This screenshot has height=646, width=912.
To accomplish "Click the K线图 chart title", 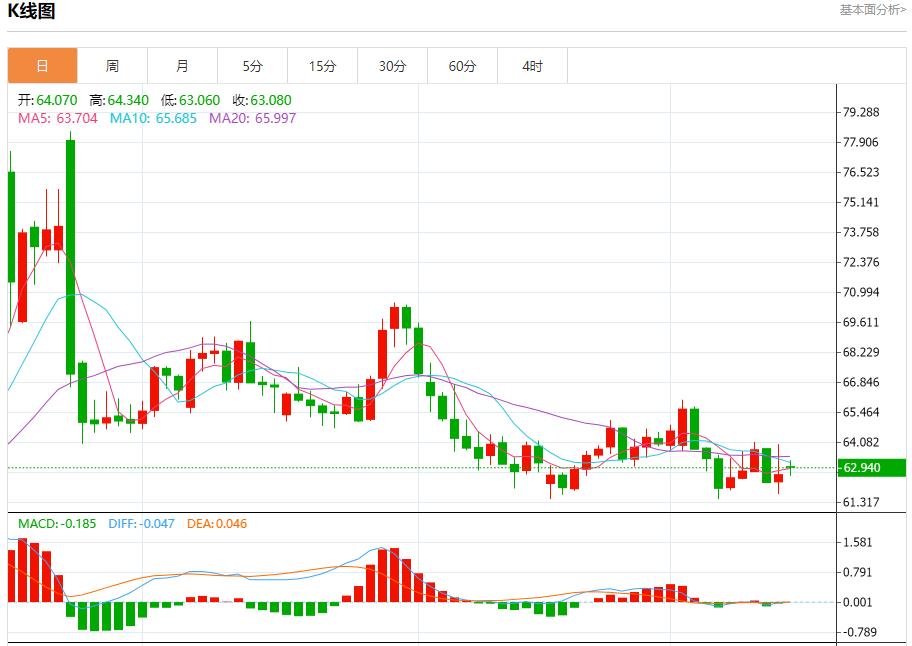I will tap(28, 13).
